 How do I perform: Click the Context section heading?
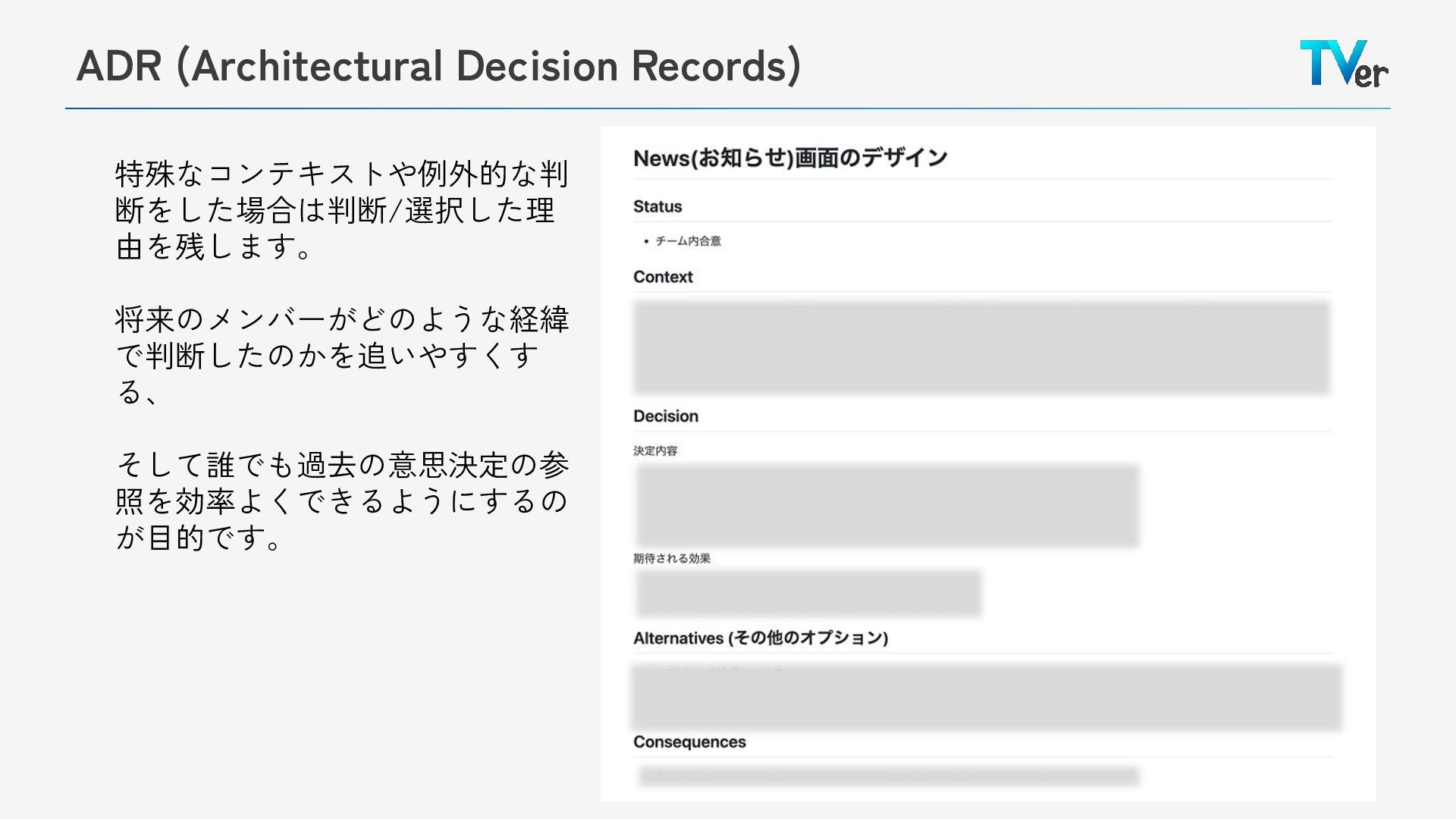[x=663, y=277]
